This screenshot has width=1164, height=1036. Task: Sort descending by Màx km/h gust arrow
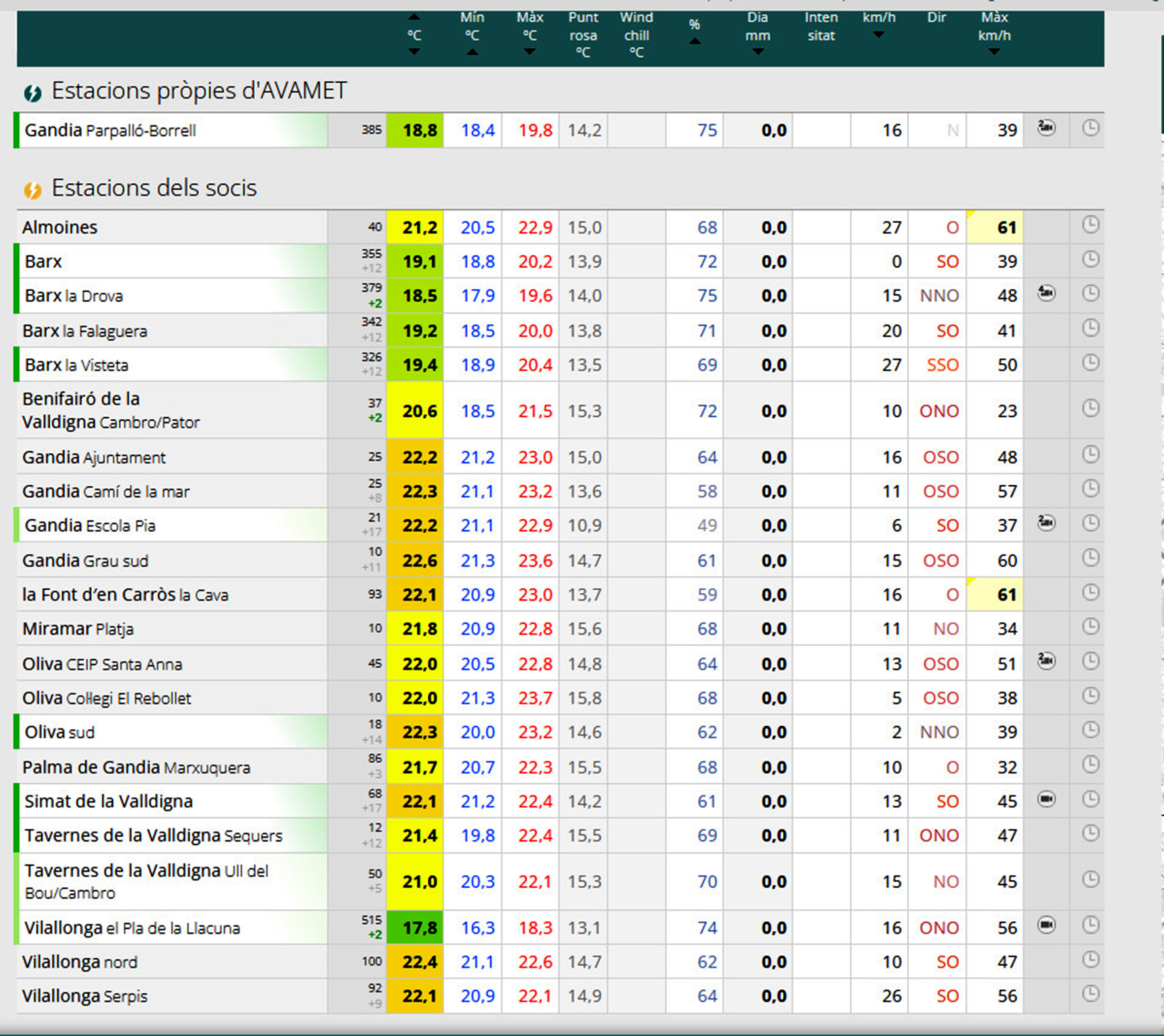pos(994,52)
